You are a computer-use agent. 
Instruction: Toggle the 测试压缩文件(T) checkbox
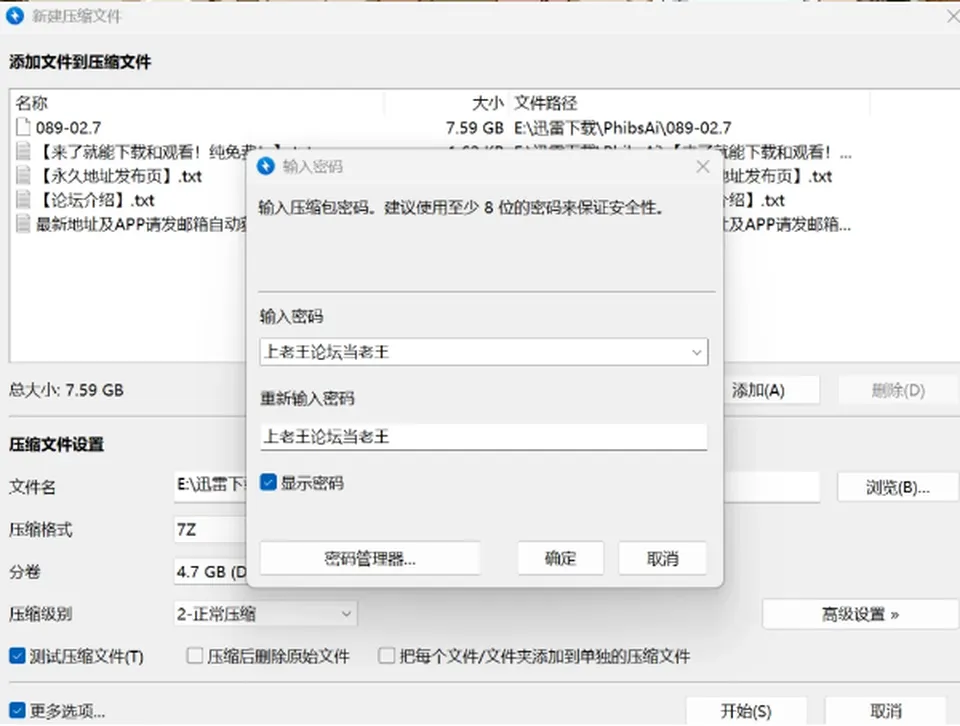click(17, 656)
